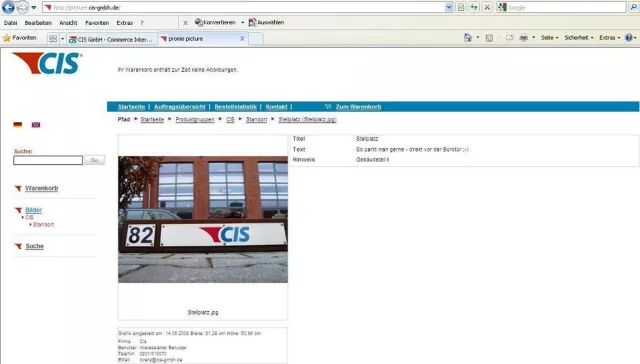Open the quick tabs grid icon
Screen dimensions: 640x364
click(53, 39)
